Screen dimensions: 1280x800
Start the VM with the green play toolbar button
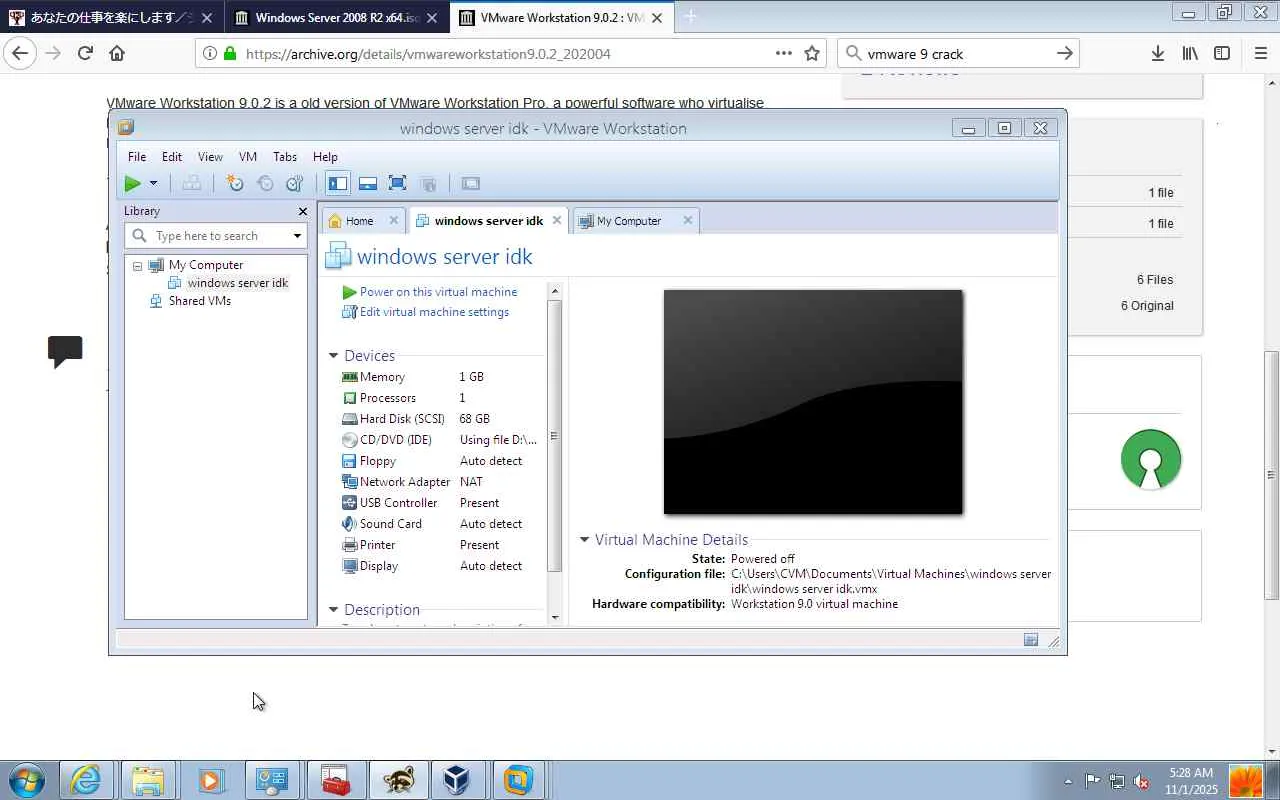132,183
